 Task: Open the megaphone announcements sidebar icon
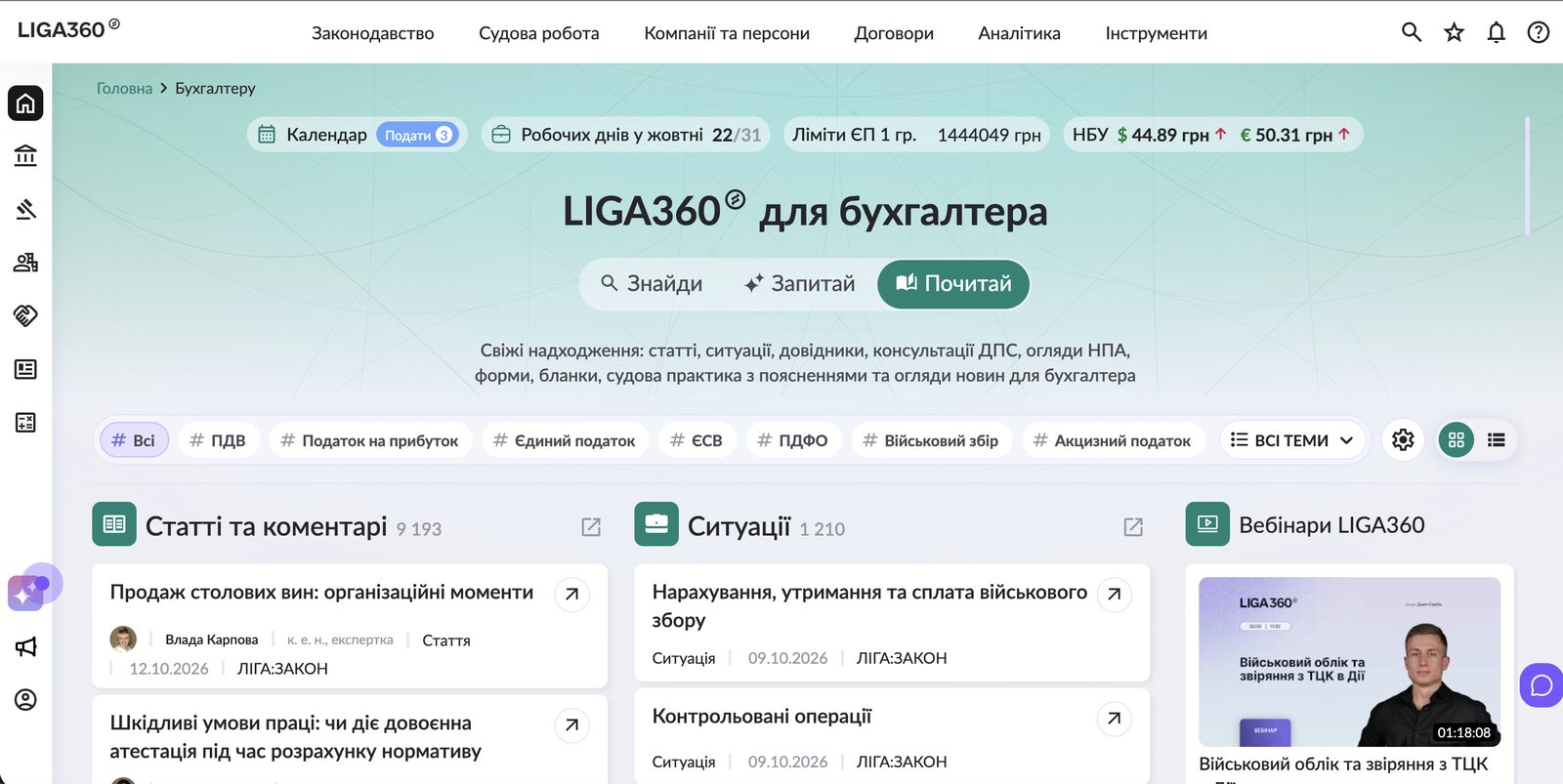pos(25,646)
